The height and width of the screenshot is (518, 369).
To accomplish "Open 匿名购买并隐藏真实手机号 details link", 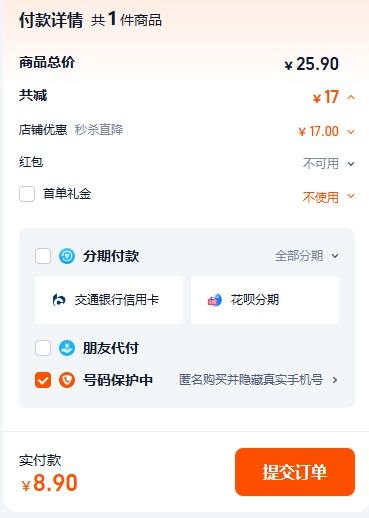I will [x=258, y=380].
